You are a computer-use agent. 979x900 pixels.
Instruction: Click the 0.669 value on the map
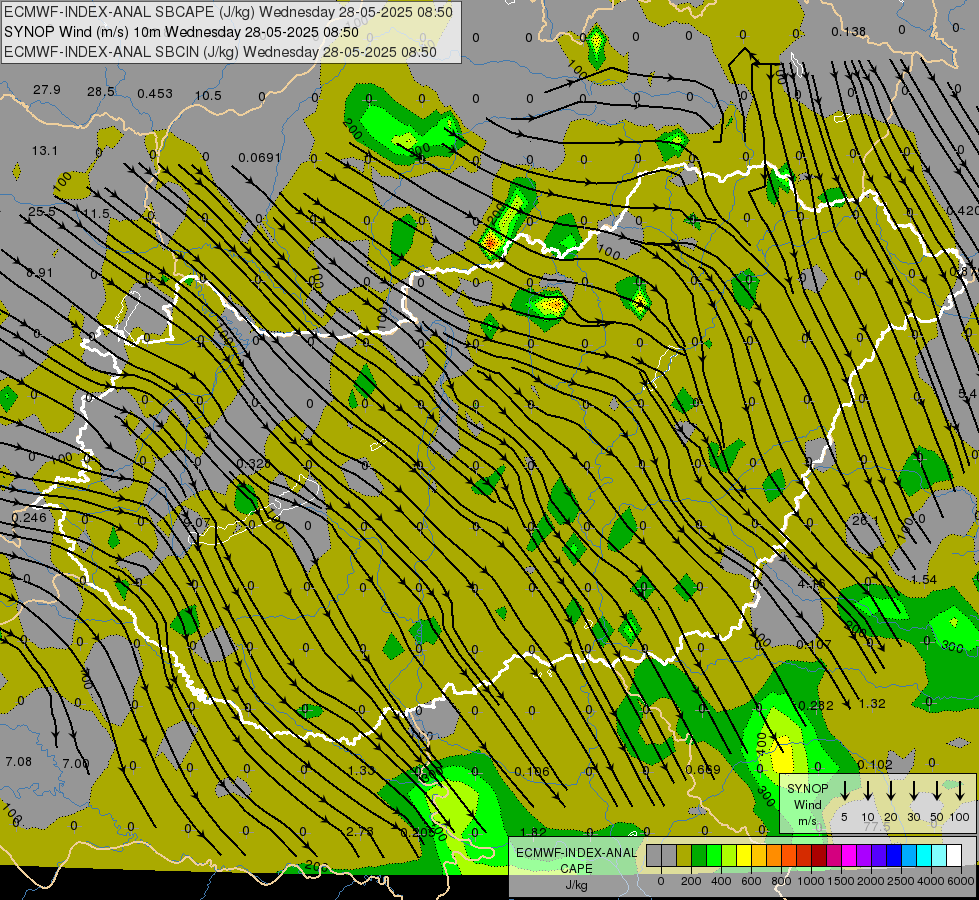coord(703,769)
